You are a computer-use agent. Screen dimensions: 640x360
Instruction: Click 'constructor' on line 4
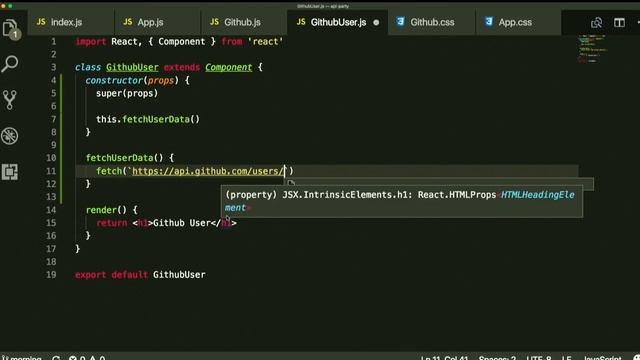[x=114, y=80]
